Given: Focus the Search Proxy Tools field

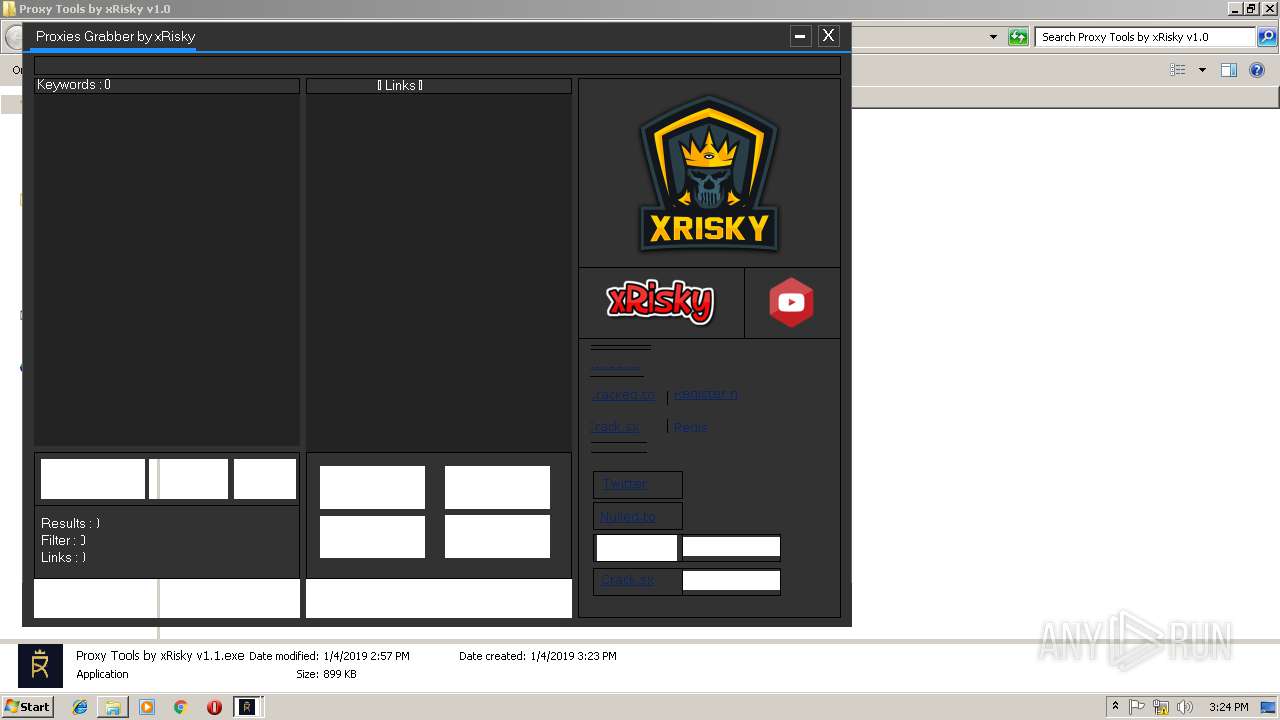Looking at the screenshot, I should [1145, 37].
